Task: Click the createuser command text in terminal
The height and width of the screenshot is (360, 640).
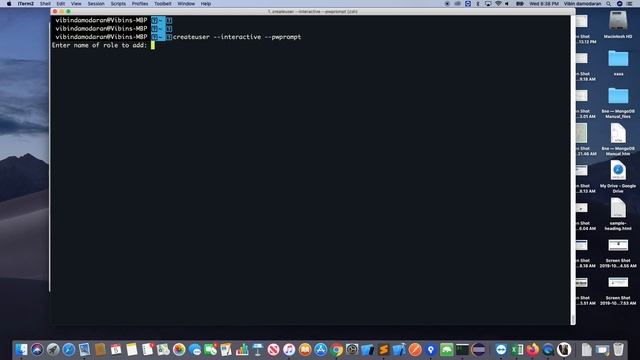Action: (237, 37)
